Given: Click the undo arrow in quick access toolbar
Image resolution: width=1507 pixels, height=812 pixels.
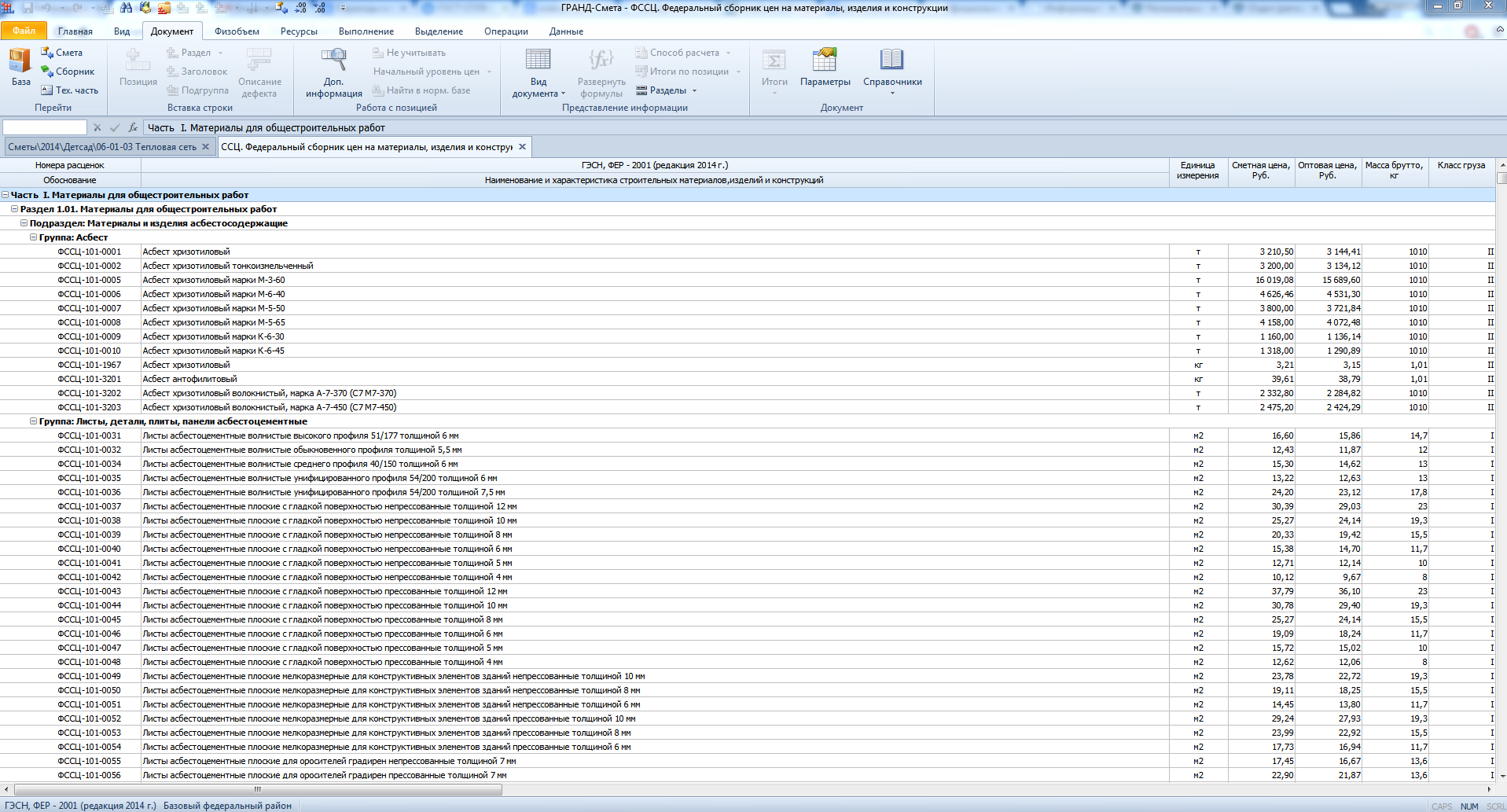Looking at the screenshot, I should (x=46, y=8).
